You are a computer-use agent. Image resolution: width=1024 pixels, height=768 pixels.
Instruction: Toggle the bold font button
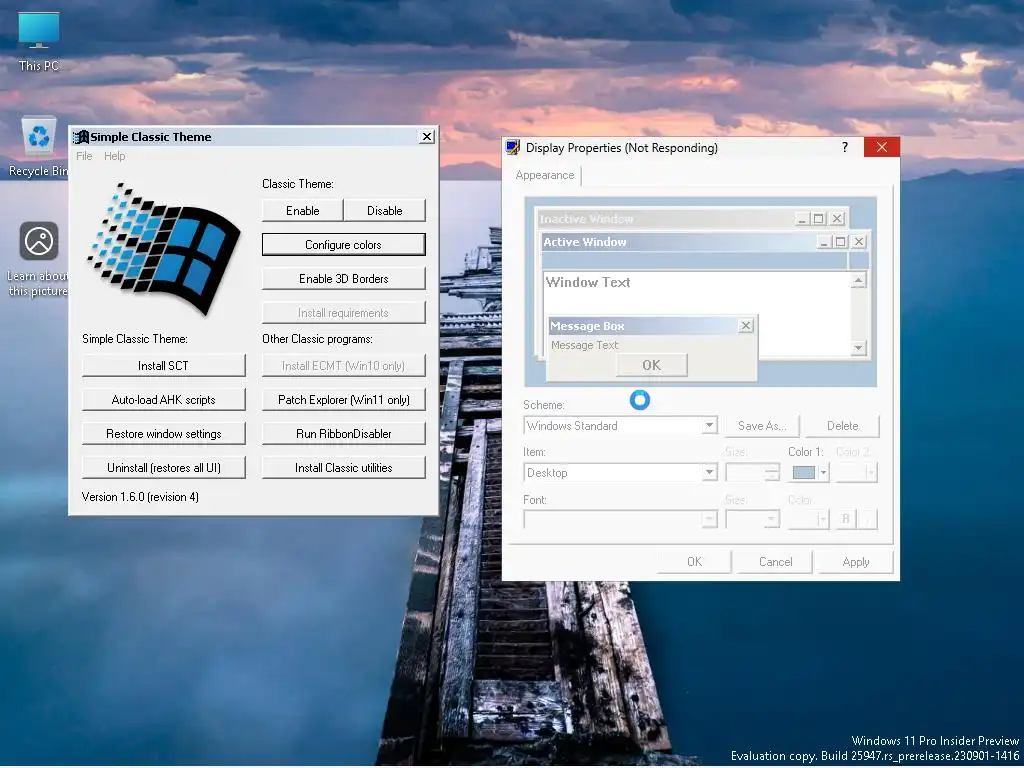point(846,520)
